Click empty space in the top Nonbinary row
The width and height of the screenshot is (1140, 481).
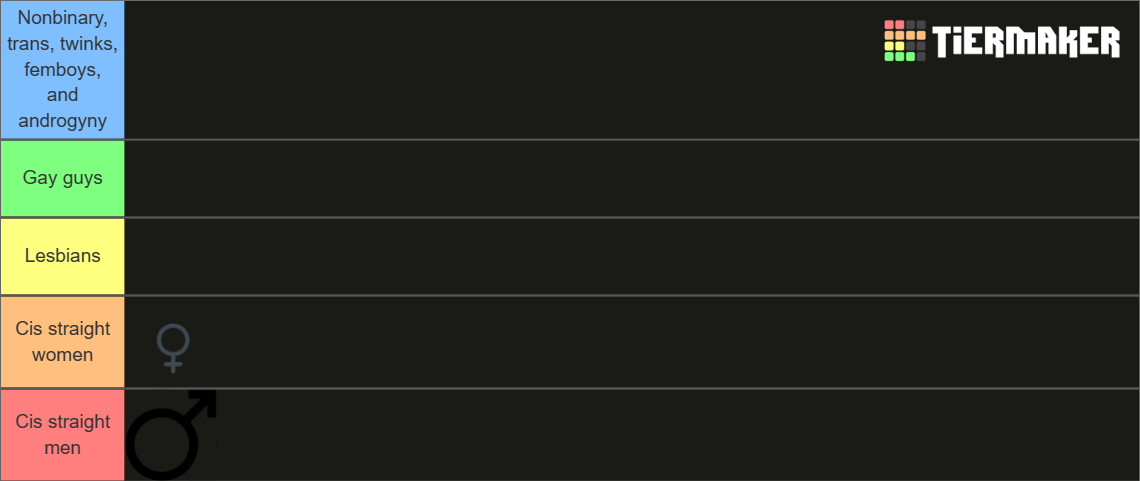click(x=500, y=70)
